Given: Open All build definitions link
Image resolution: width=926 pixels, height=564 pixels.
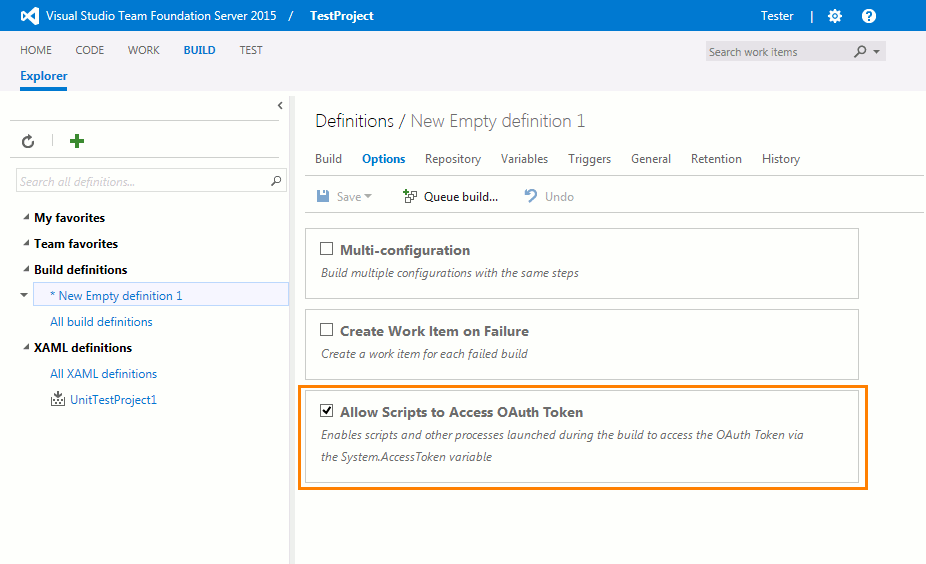Looking at the screenshot, I should 101,322.
